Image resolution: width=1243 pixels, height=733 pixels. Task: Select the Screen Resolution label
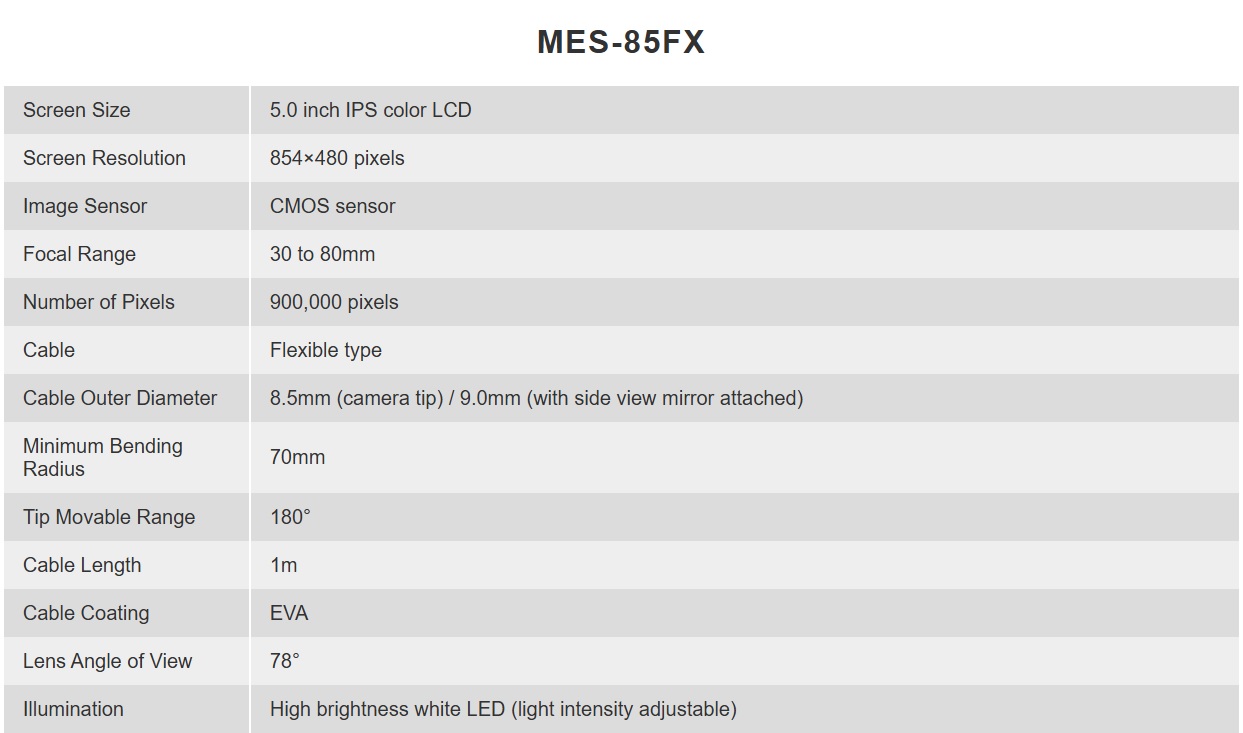[104, 158]
